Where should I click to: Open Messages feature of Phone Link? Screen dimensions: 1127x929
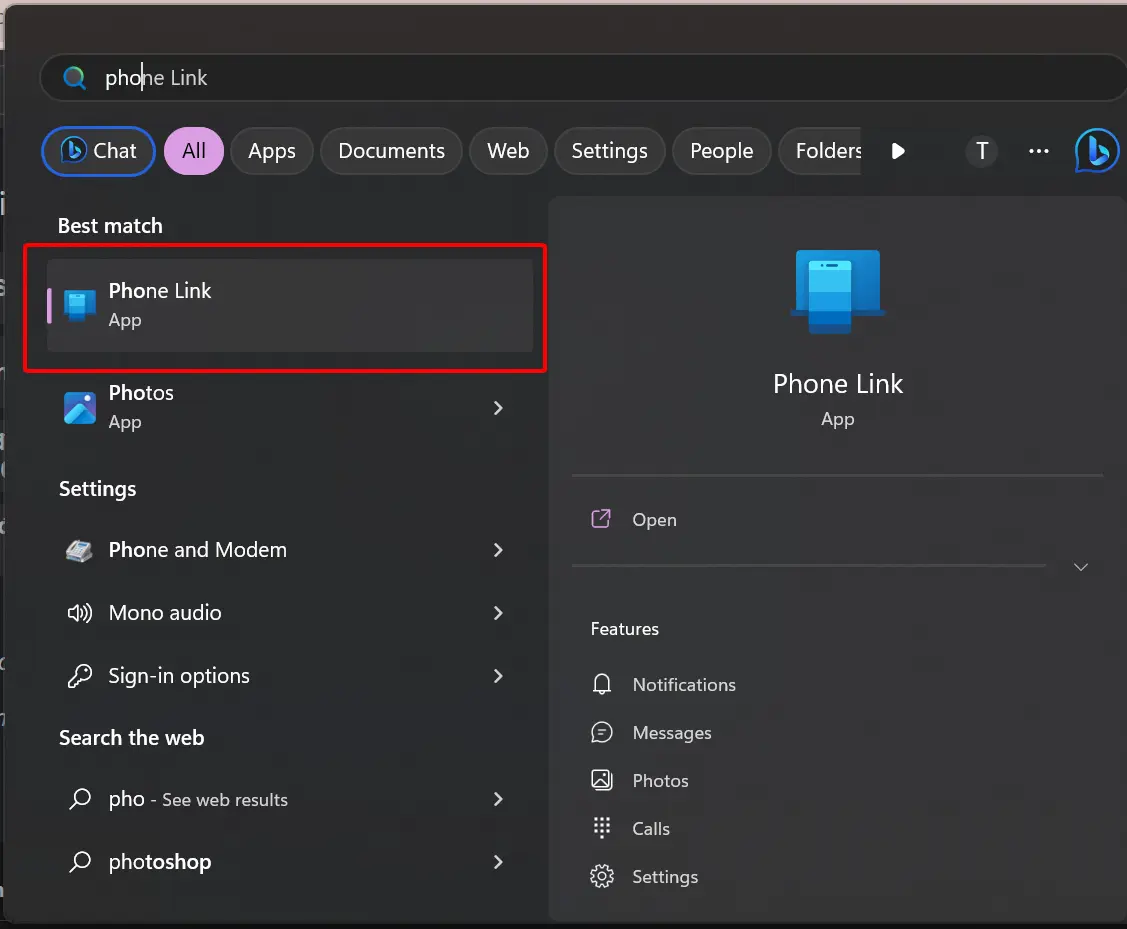click(671, 733)
